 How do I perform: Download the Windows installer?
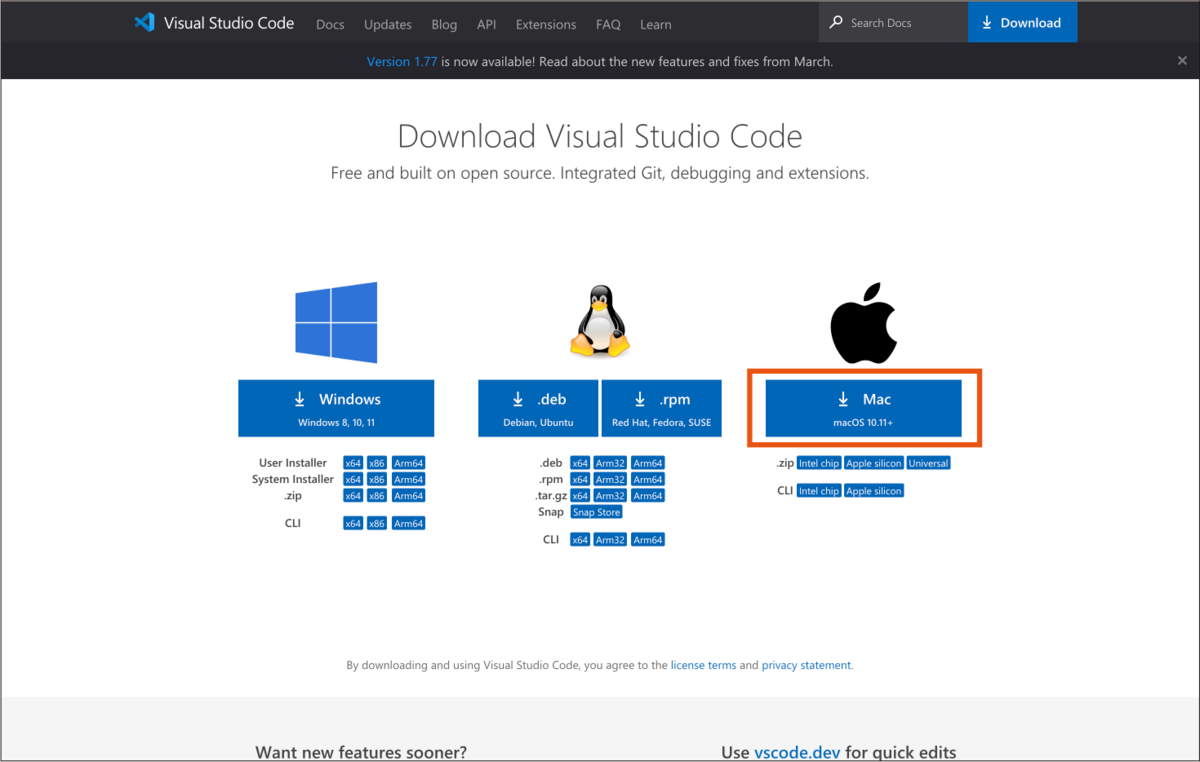(x=336, y=408)
